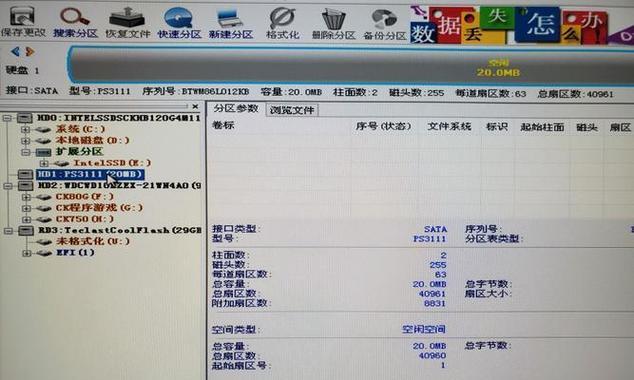Expand the 本地磁盘(D:) partition node
The image size is (634, 380).
25,141
